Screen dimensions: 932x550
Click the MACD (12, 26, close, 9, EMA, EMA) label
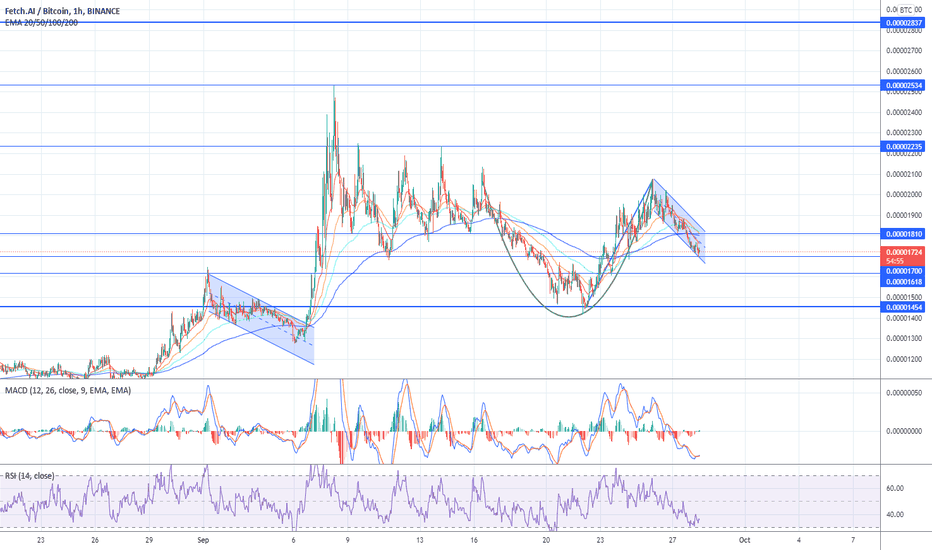(68, 390)
